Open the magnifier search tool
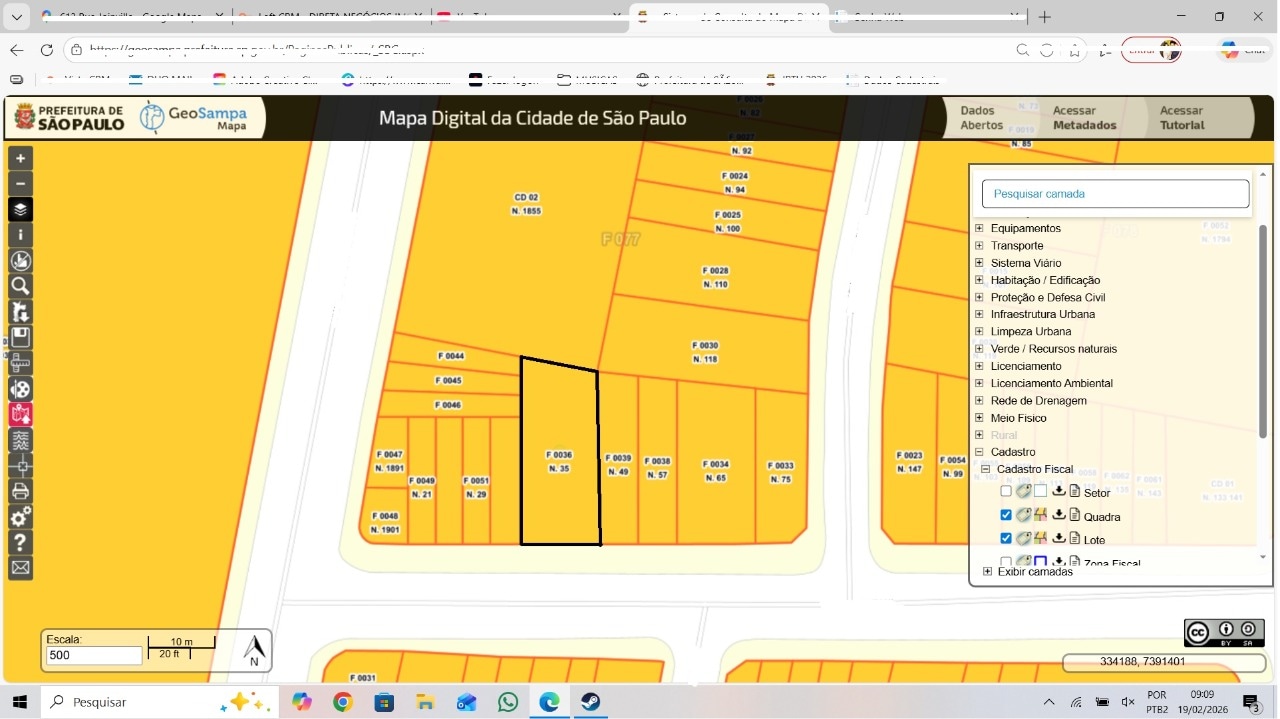1280x719 pixels. [x=20, y=286]
